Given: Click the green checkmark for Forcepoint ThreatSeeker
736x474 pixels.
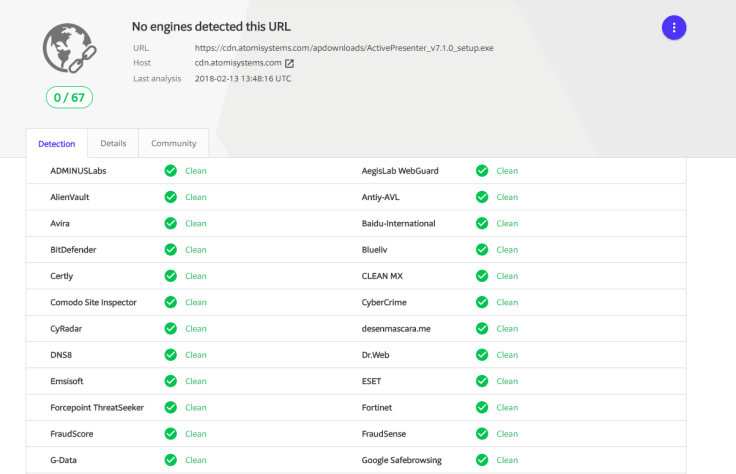Looking at the screenshot, I should [x=171, y=407].
